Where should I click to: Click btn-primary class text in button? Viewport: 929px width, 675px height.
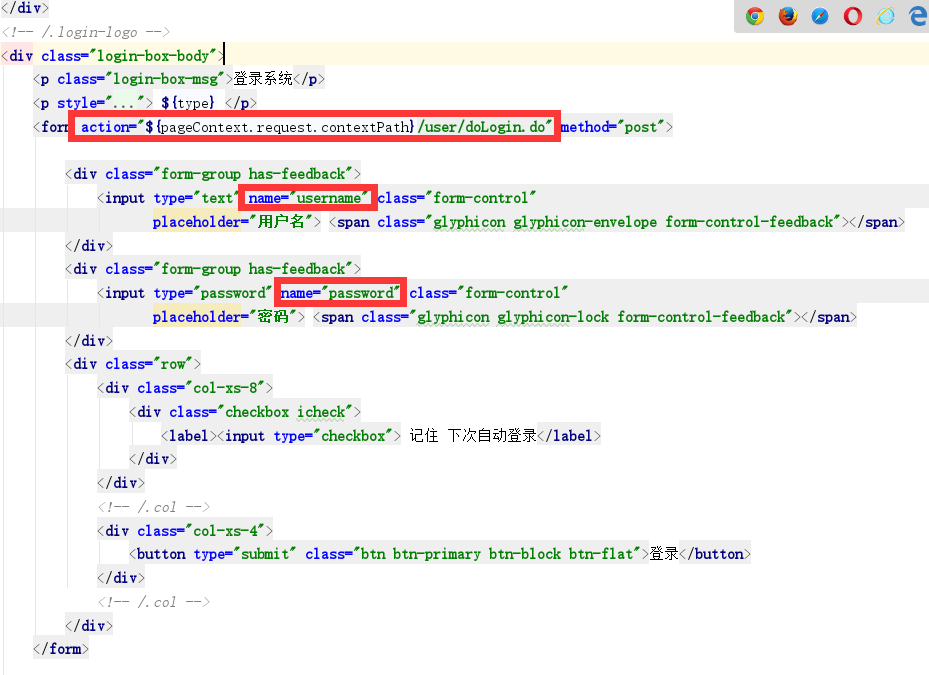click(437, 554)
